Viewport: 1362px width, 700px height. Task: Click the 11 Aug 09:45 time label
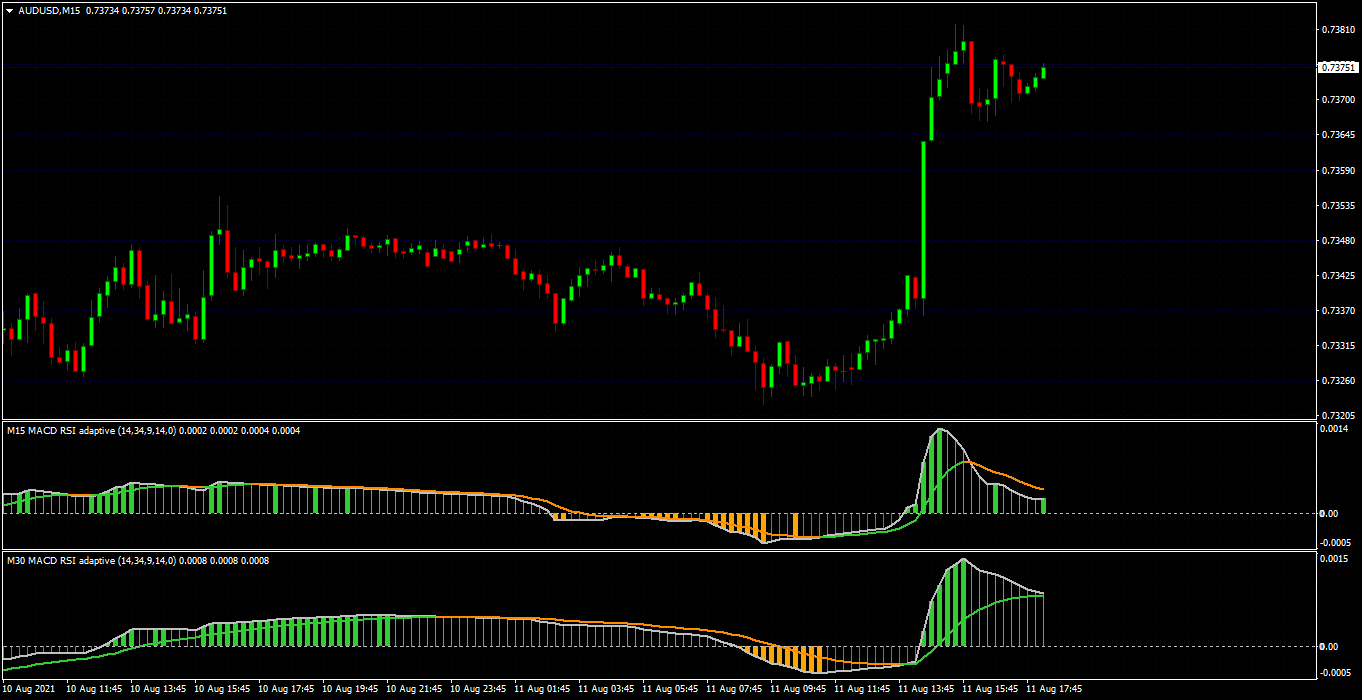coord(797,689)
